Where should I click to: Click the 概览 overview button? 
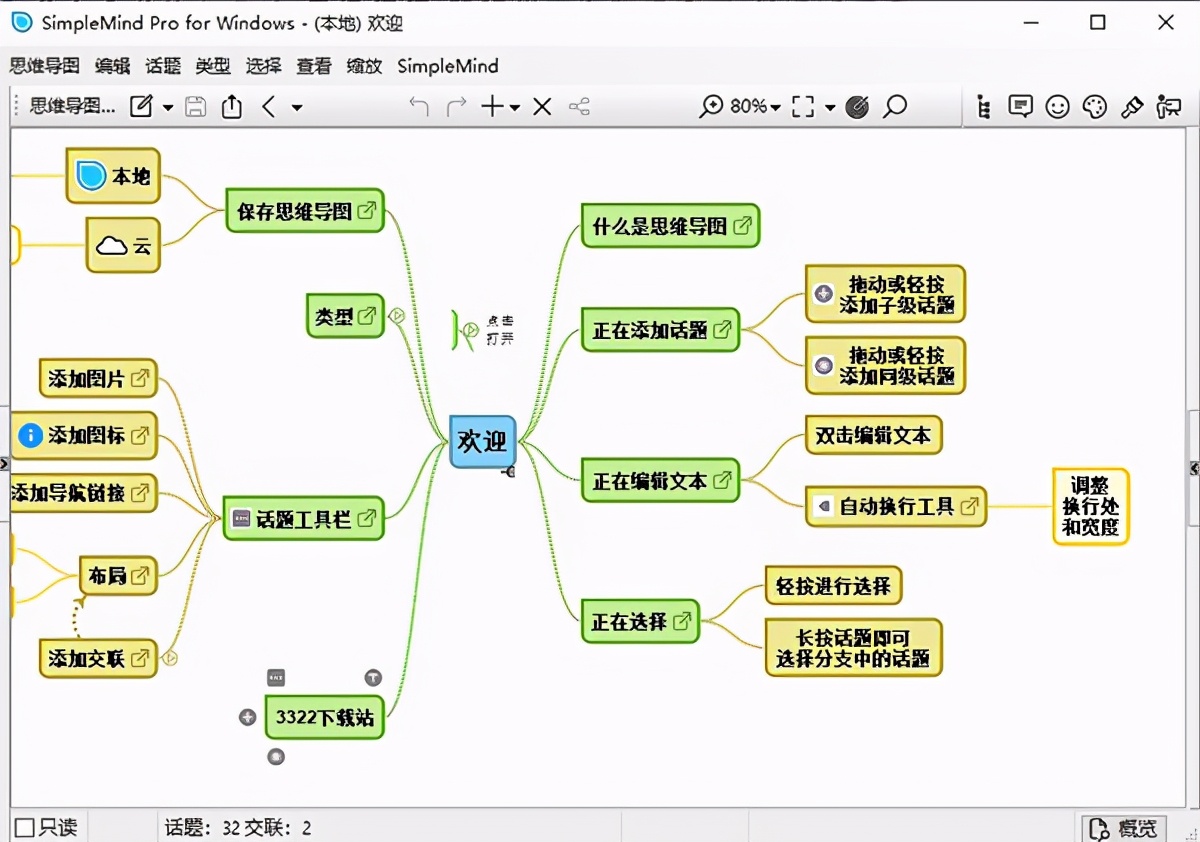(x=1124, y=827)
